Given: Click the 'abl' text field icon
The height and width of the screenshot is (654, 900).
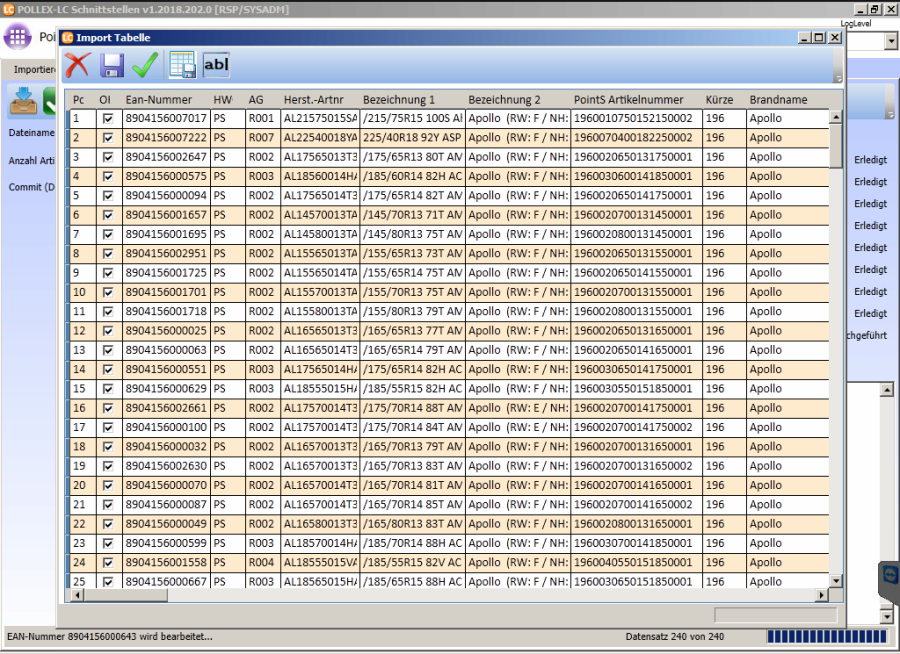Looking at the screenshot, I should [x=216, y=65].
